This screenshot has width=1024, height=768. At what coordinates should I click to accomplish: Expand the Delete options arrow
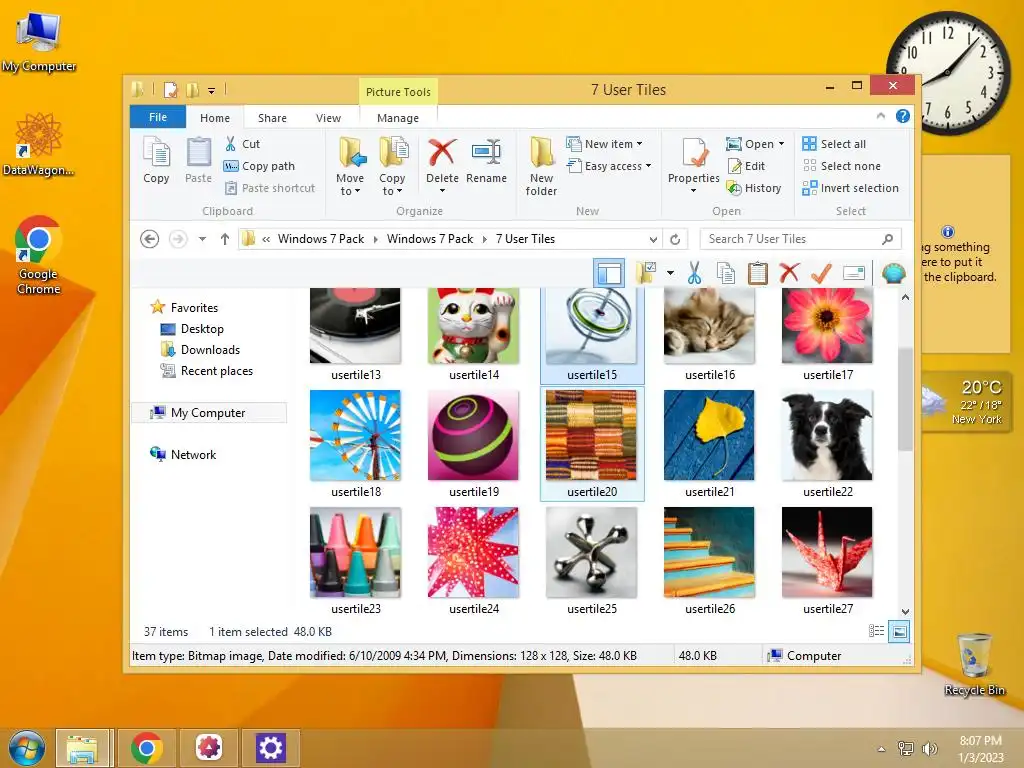[x=442, y=191]
